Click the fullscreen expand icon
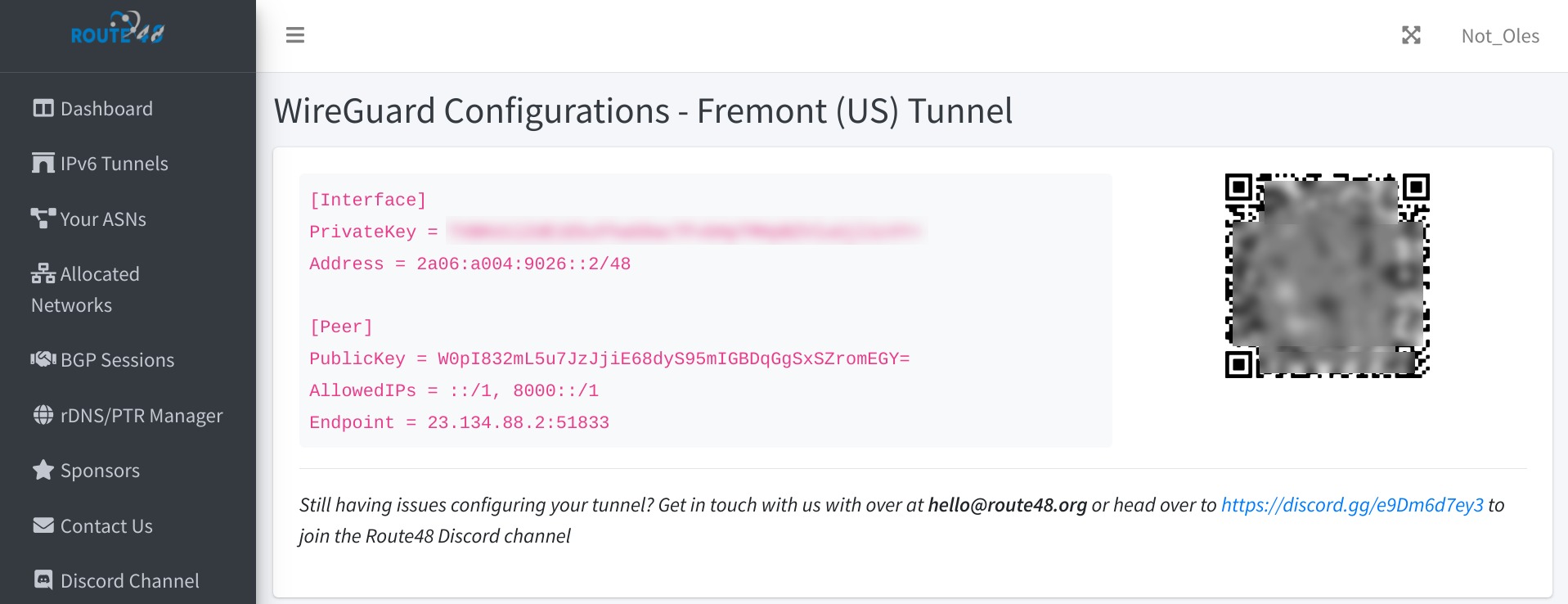 (x=1411, y=35)
